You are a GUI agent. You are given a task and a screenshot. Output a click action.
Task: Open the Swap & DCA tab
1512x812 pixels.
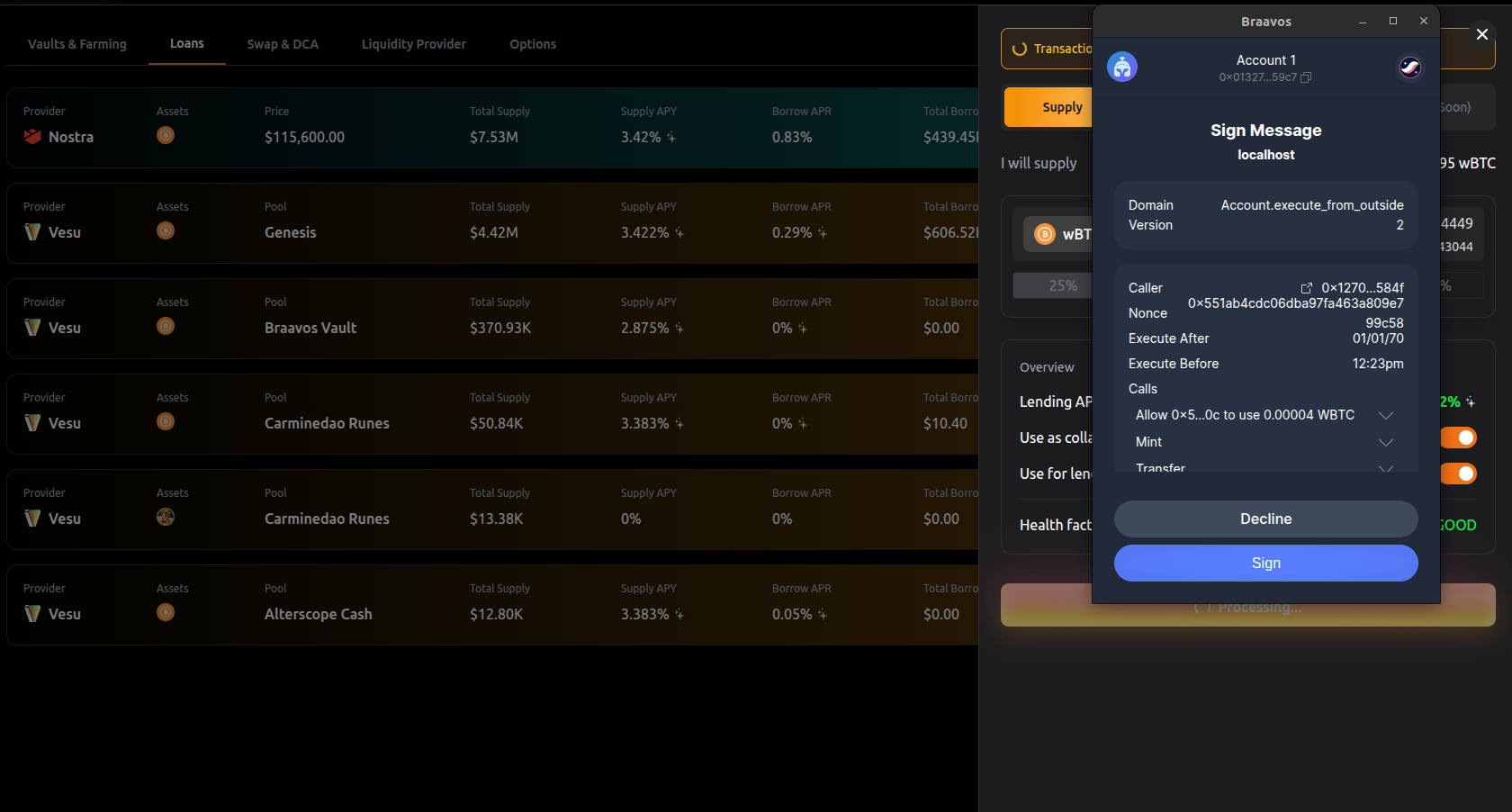[x=283, y=44]
